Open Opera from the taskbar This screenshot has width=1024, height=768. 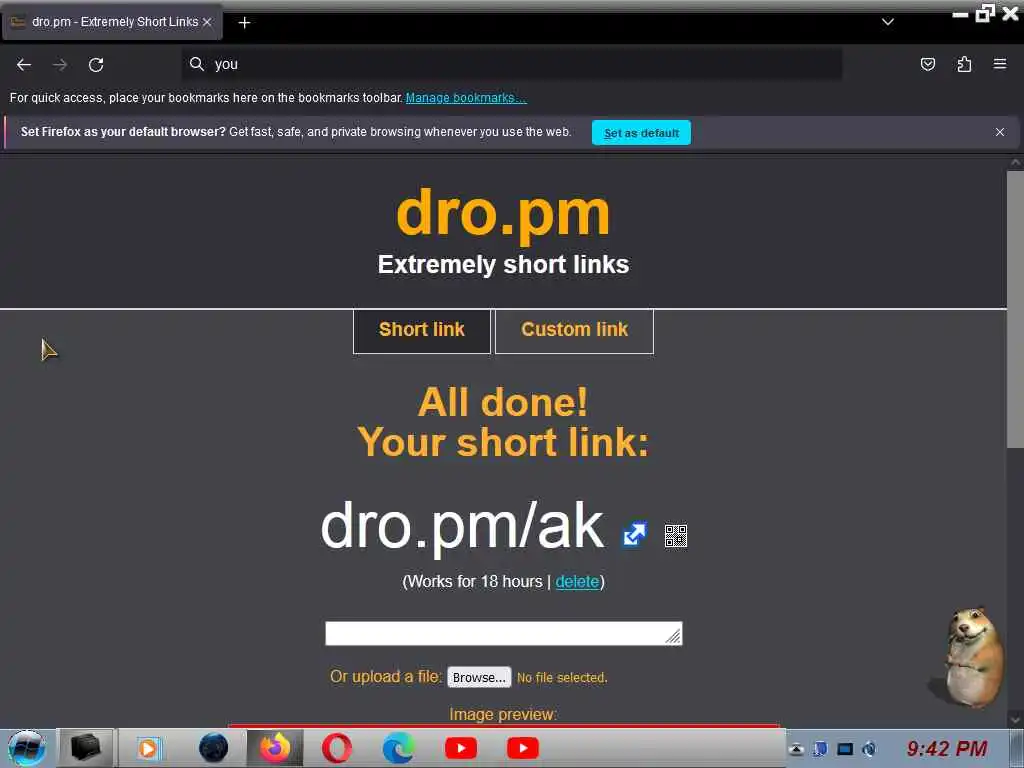pos(336,748)
